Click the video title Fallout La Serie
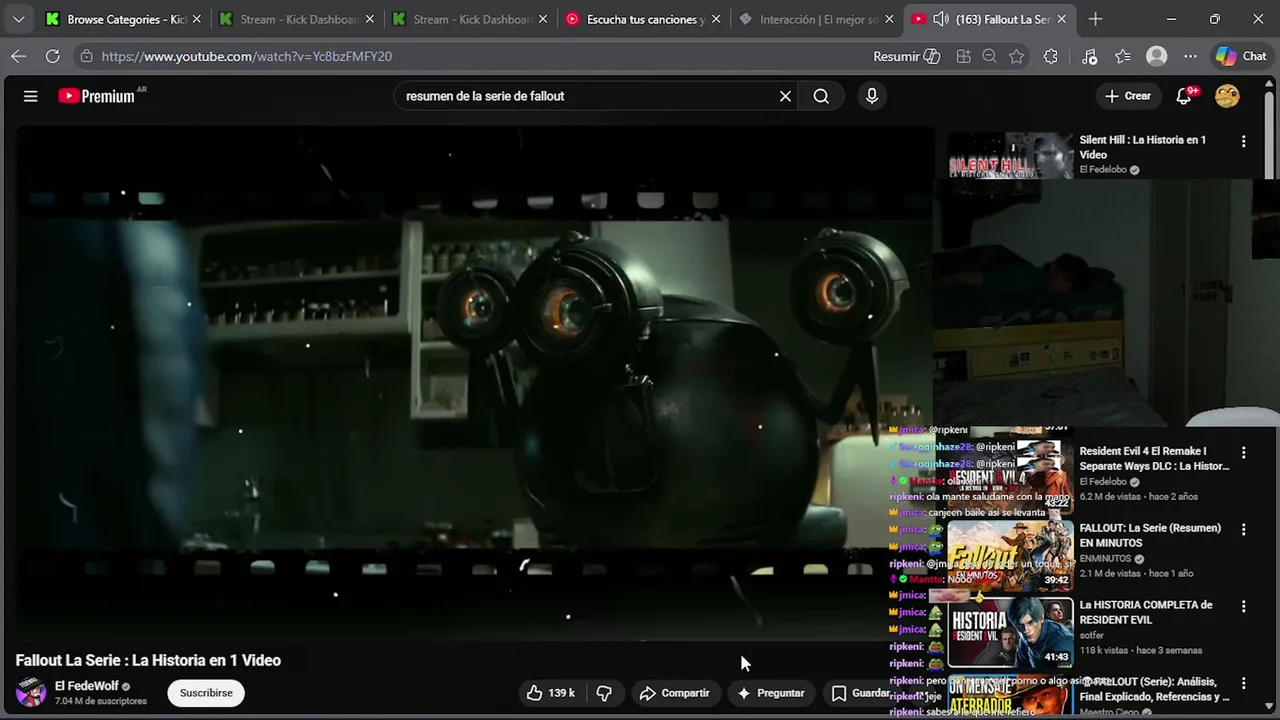The image size is (1280, 720). click(x=148, y=660)
